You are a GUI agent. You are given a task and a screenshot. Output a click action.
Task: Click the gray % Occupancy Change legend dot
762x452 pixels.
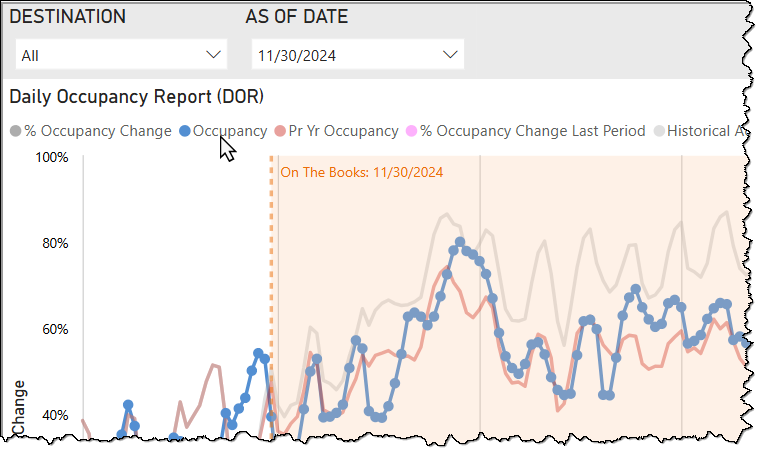(x=16, y=131)
